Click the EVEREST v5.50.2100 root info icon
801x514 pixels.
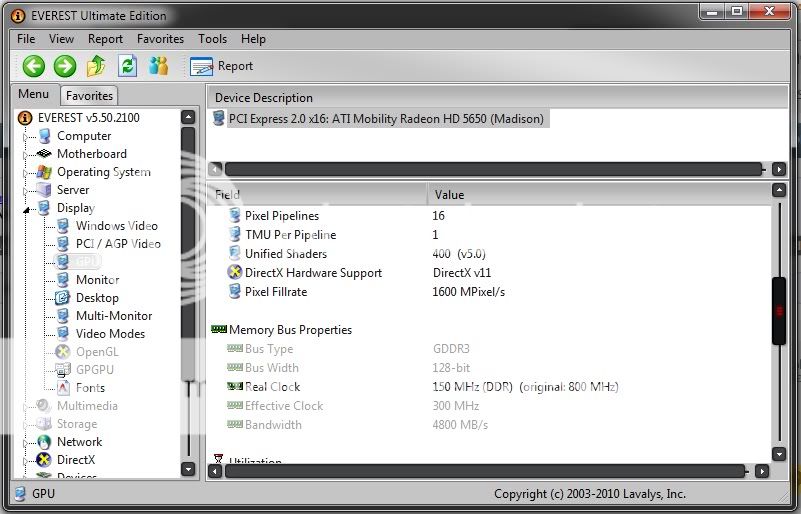25,118
